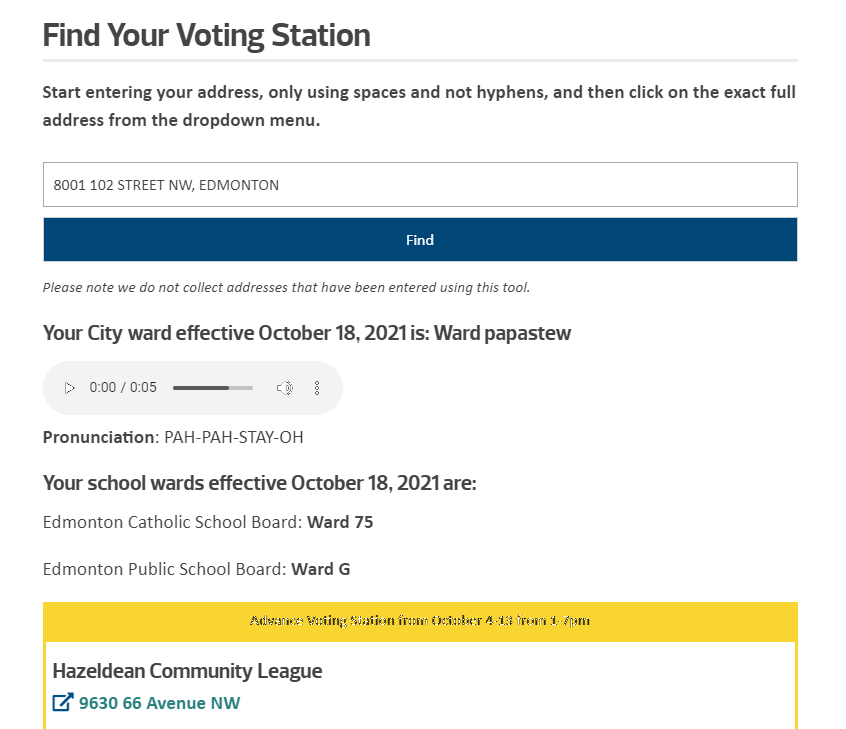Click the Ward papastew heading text

[x=502, y=333]
